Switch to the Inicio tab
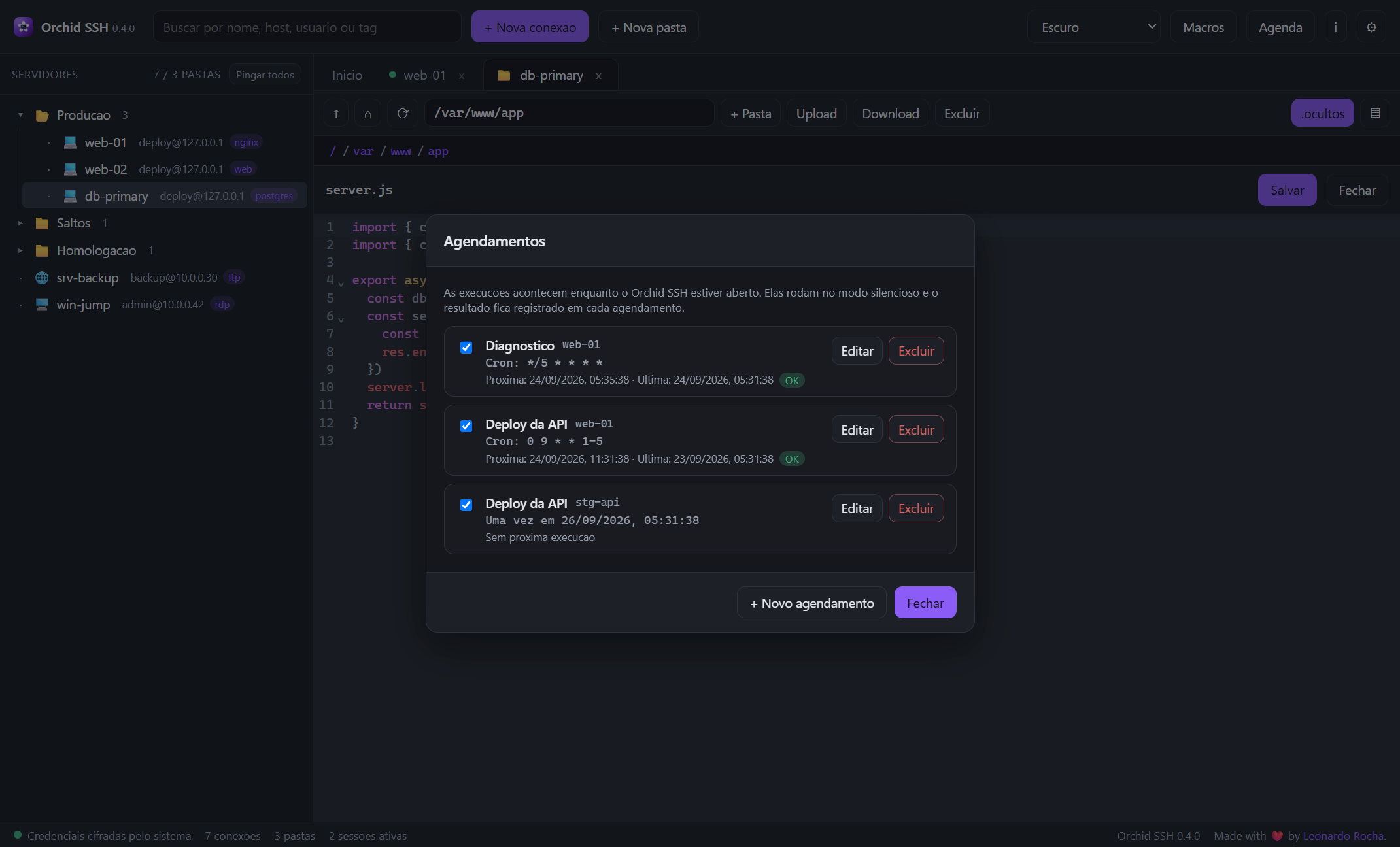The image size is (1400, 847). [x=347, y=75]
